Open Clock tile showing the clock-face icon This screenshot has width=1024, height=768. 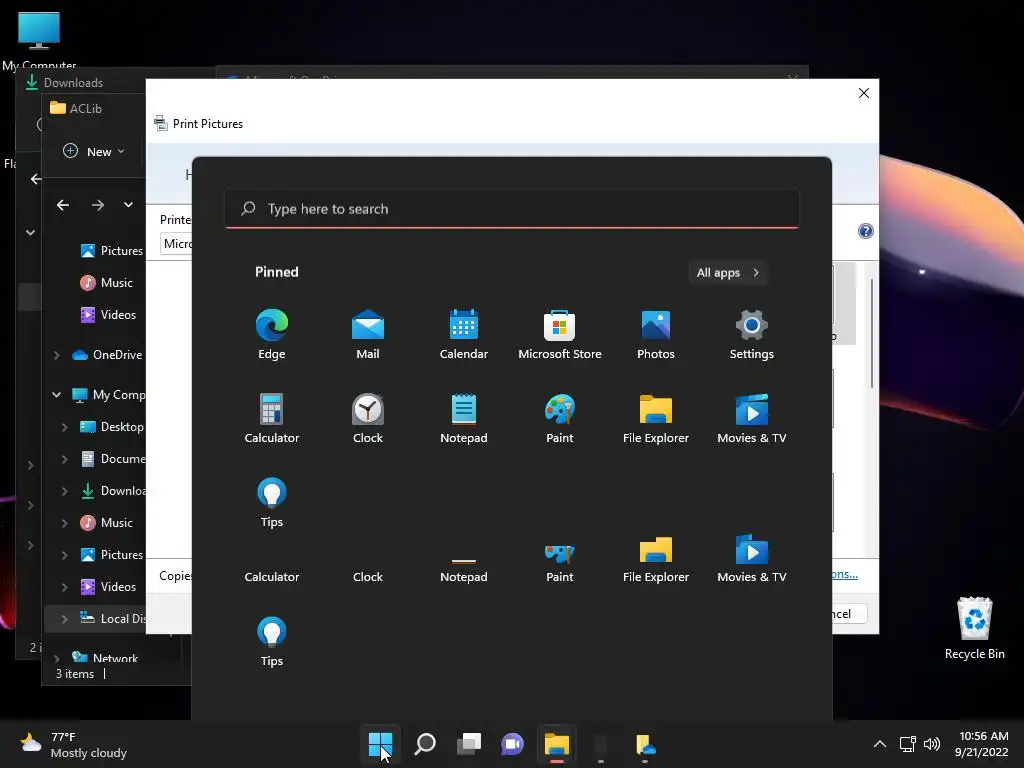pos(368,418)
